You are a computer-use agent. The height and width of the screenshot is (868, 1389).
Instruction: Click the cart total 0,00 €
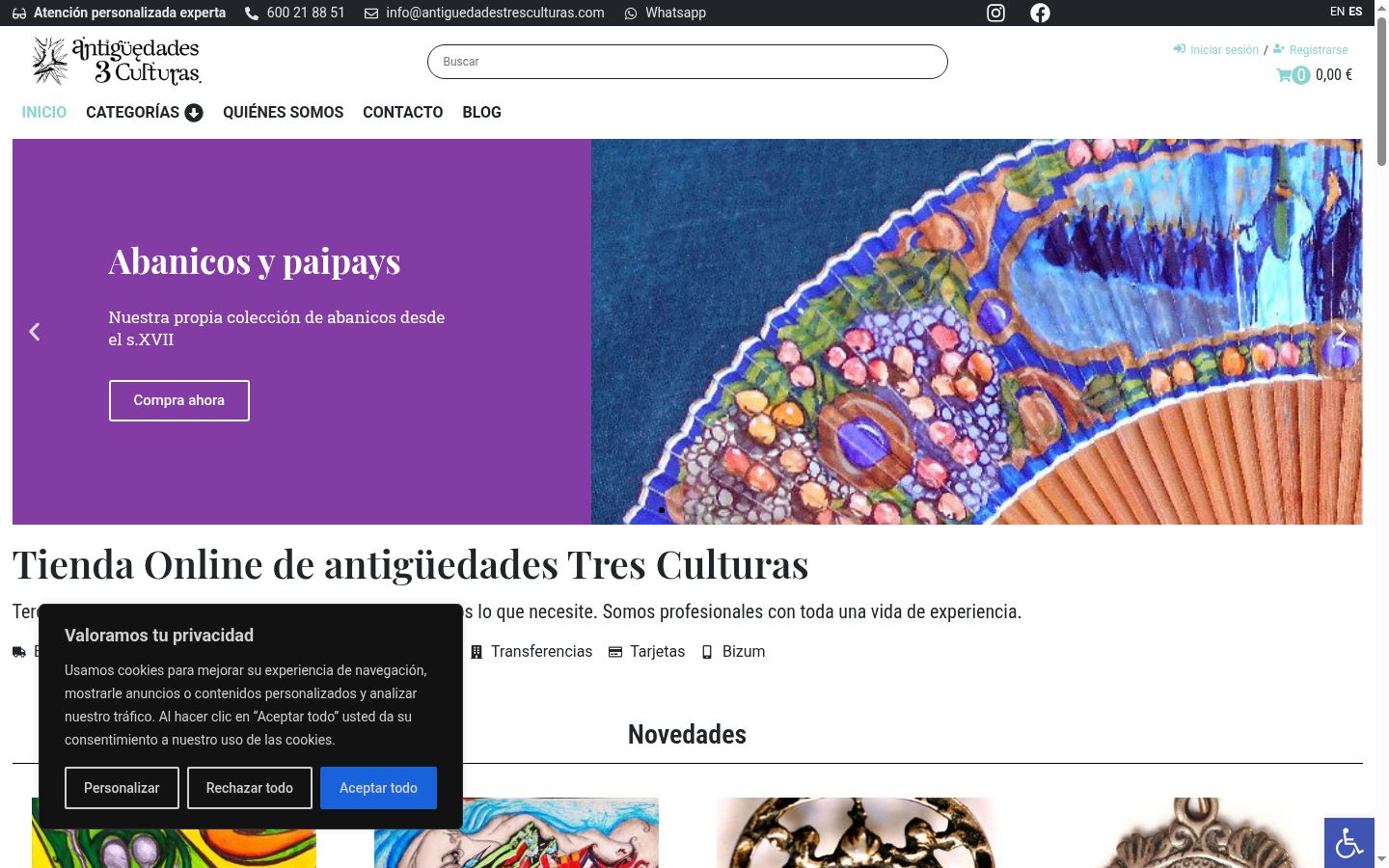coord(1334,75)
